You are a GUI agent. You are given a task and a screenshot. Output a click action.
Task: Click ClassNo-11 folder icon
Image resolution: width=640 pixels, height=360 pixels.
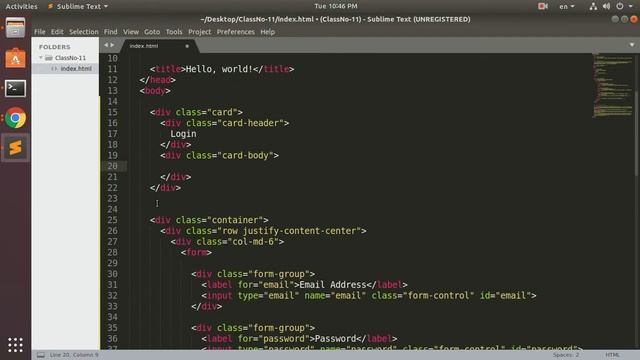pyautogui.click(x=49, y=58)
